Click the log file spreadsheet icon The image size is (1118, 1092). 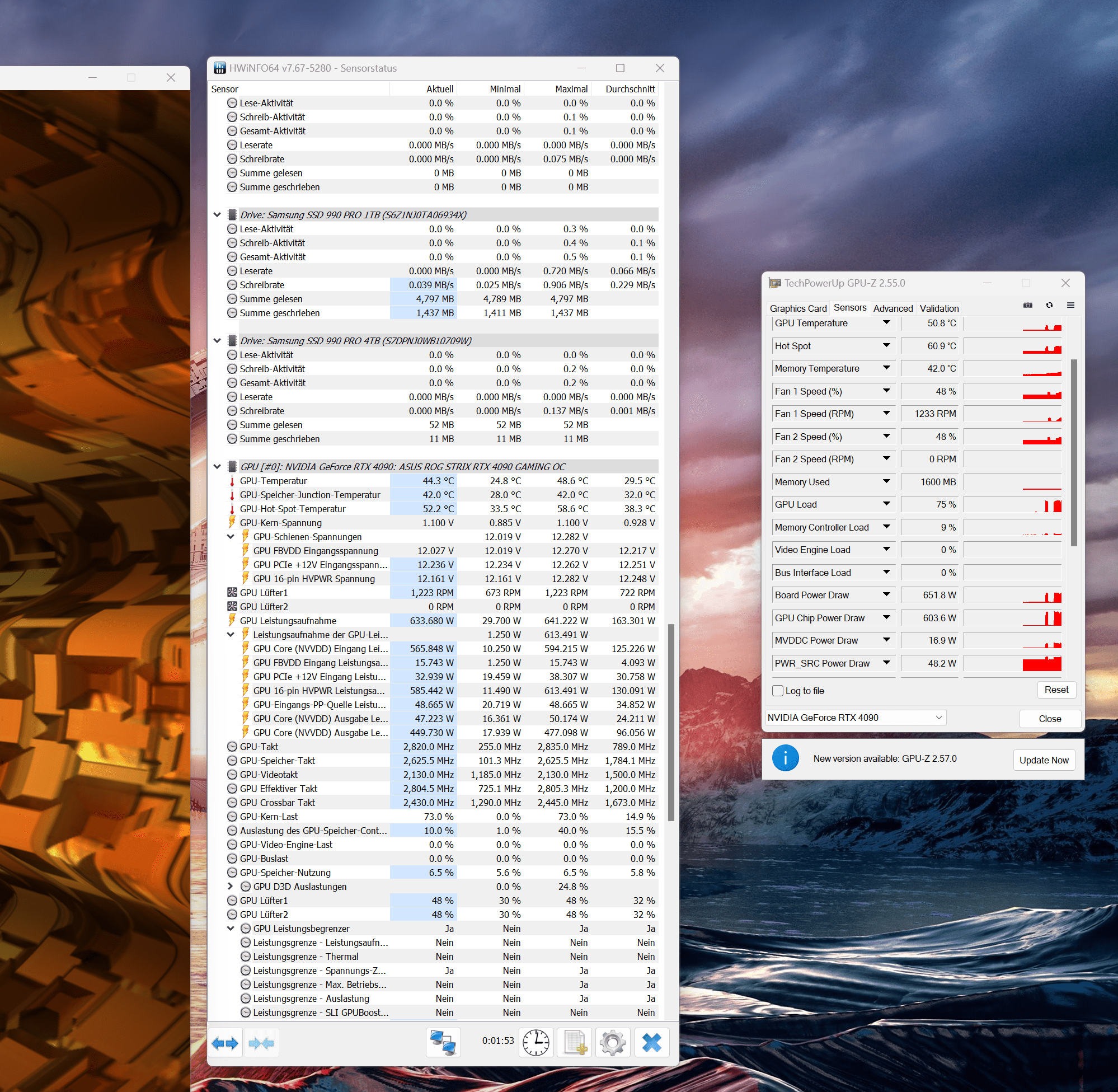click(x=575, y=1043)
